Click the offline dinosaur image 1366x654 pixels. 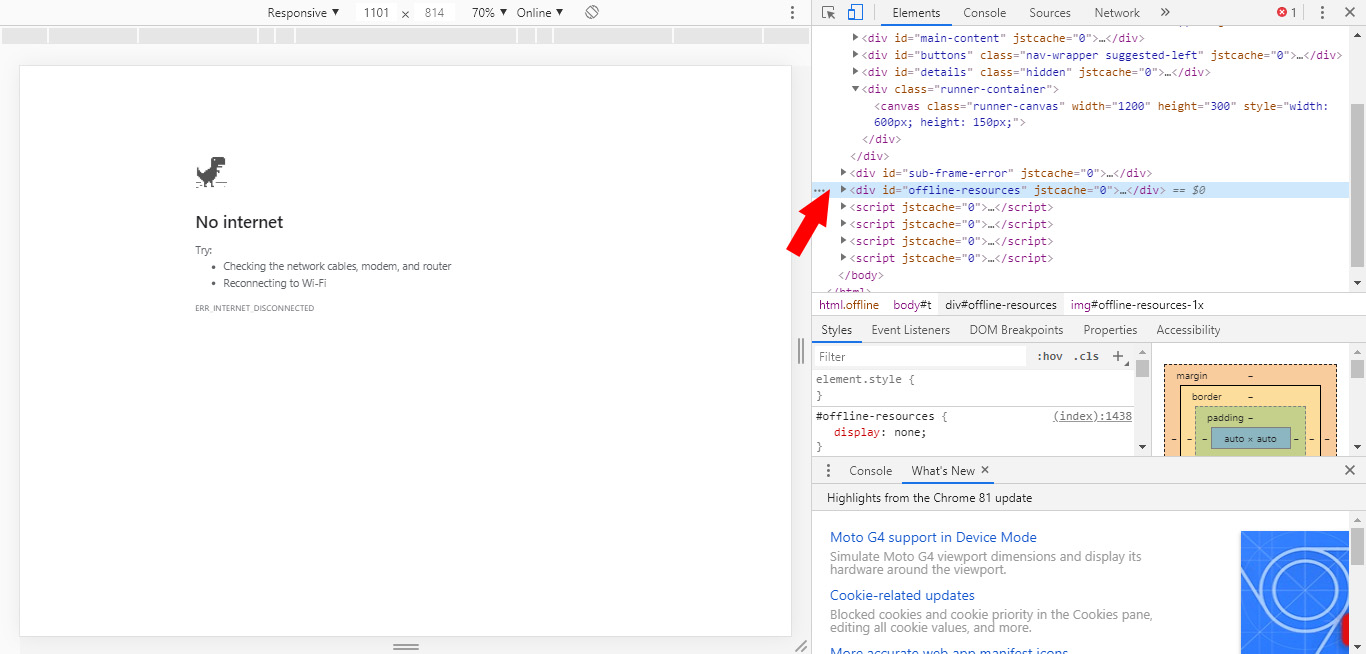[211, 172]
